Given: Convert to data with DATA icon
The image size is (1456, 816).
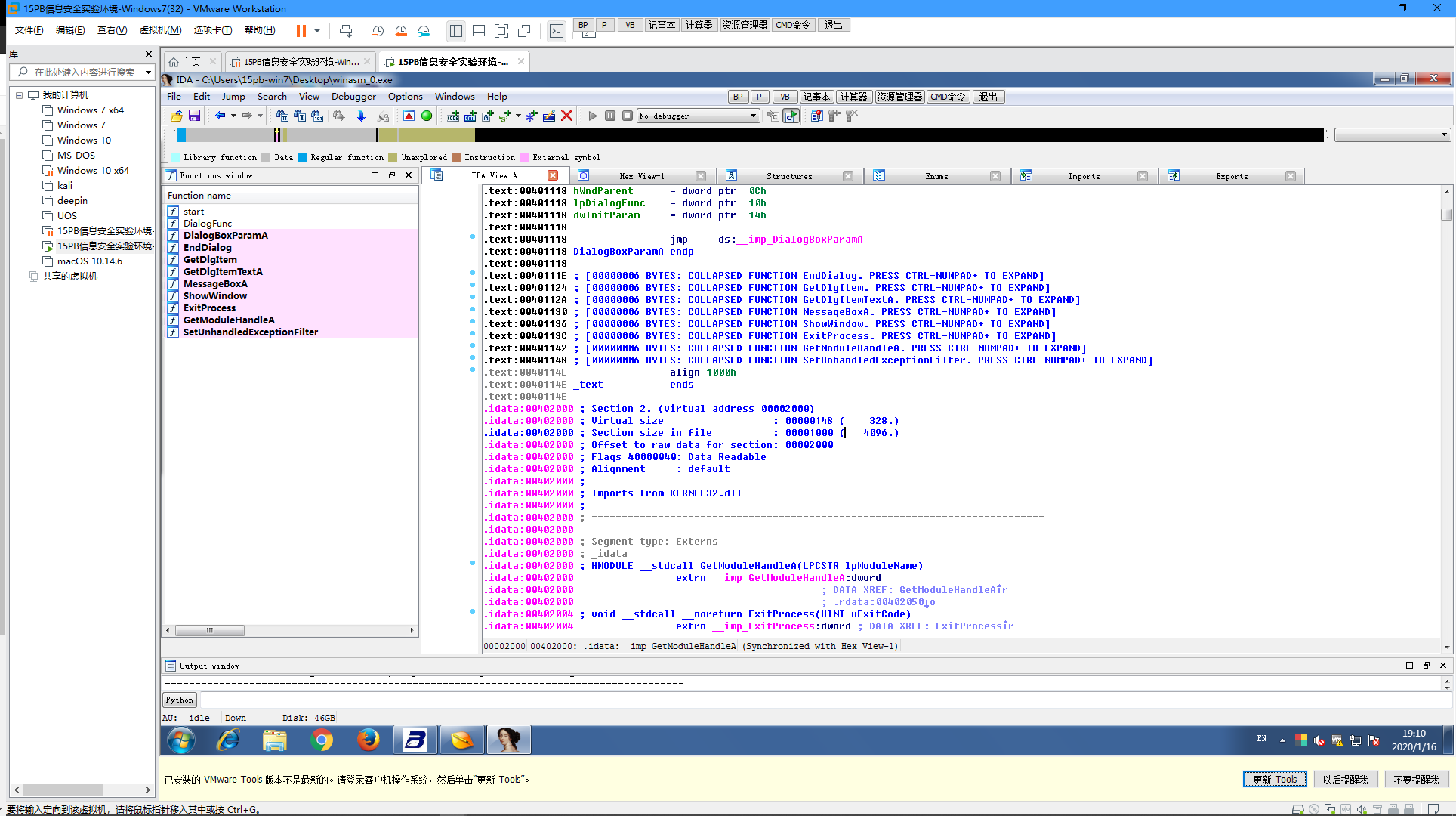Looking at the screenshot, I should point(470,116).
